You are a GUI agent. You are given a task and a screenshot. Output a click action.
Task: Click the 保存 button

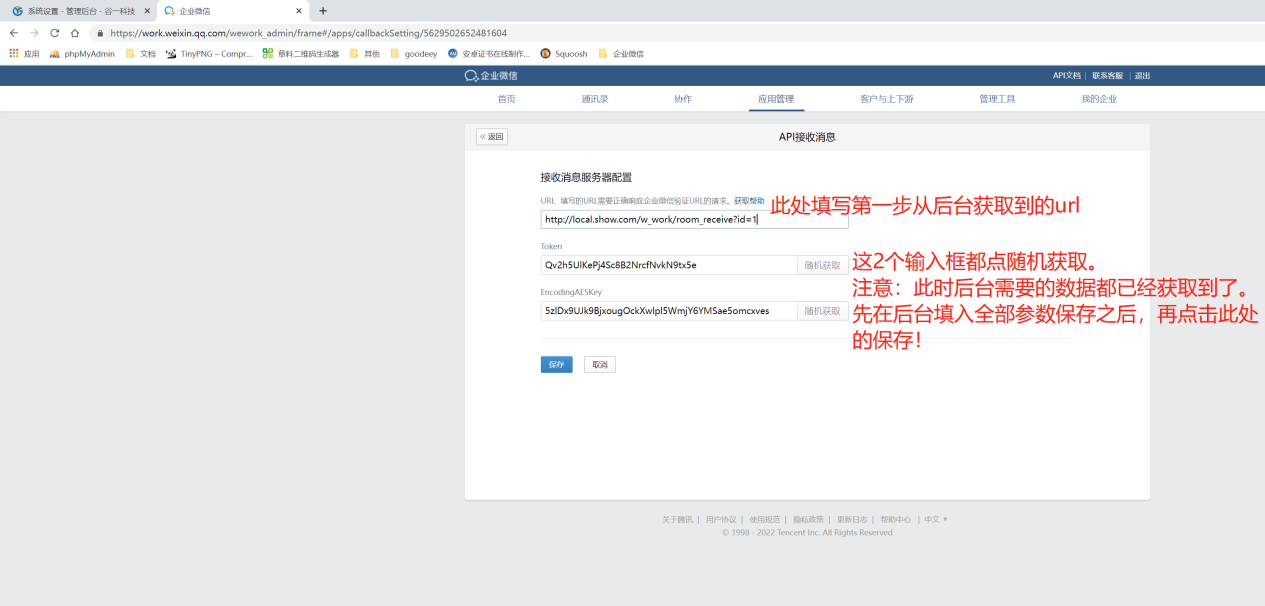556,364
